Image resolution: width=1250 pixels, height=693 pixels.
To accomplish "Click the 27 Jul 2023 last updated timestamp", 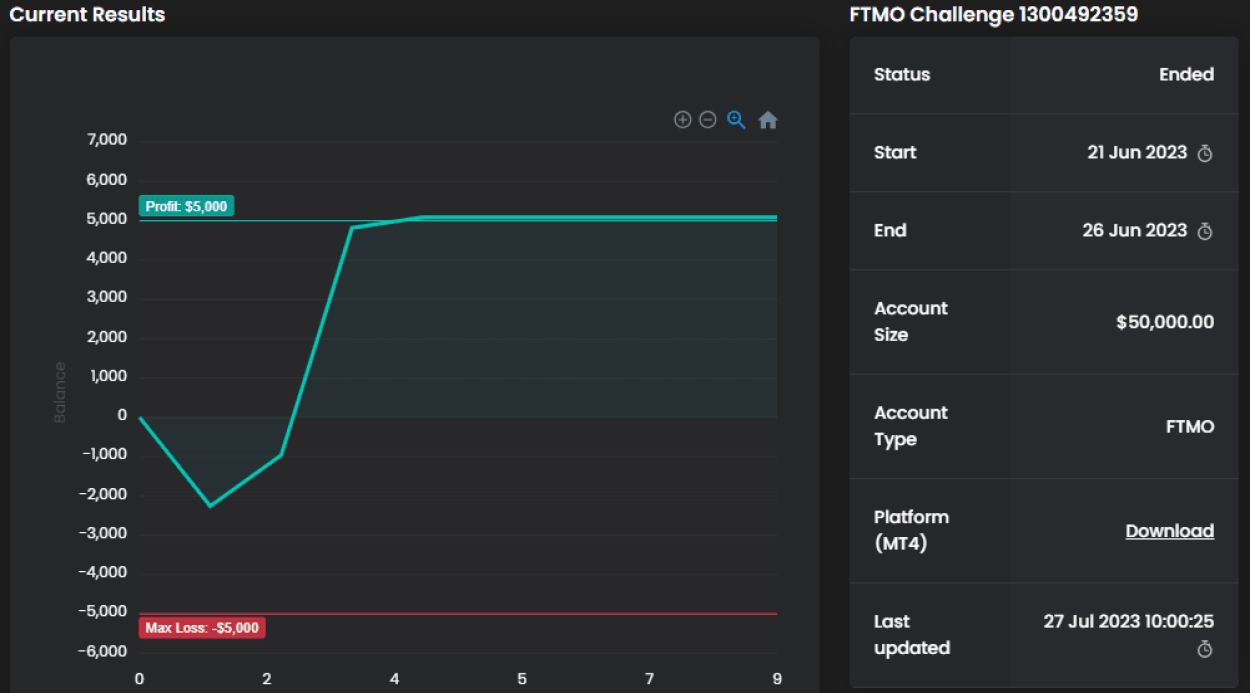I will (x=1129, y=621).
